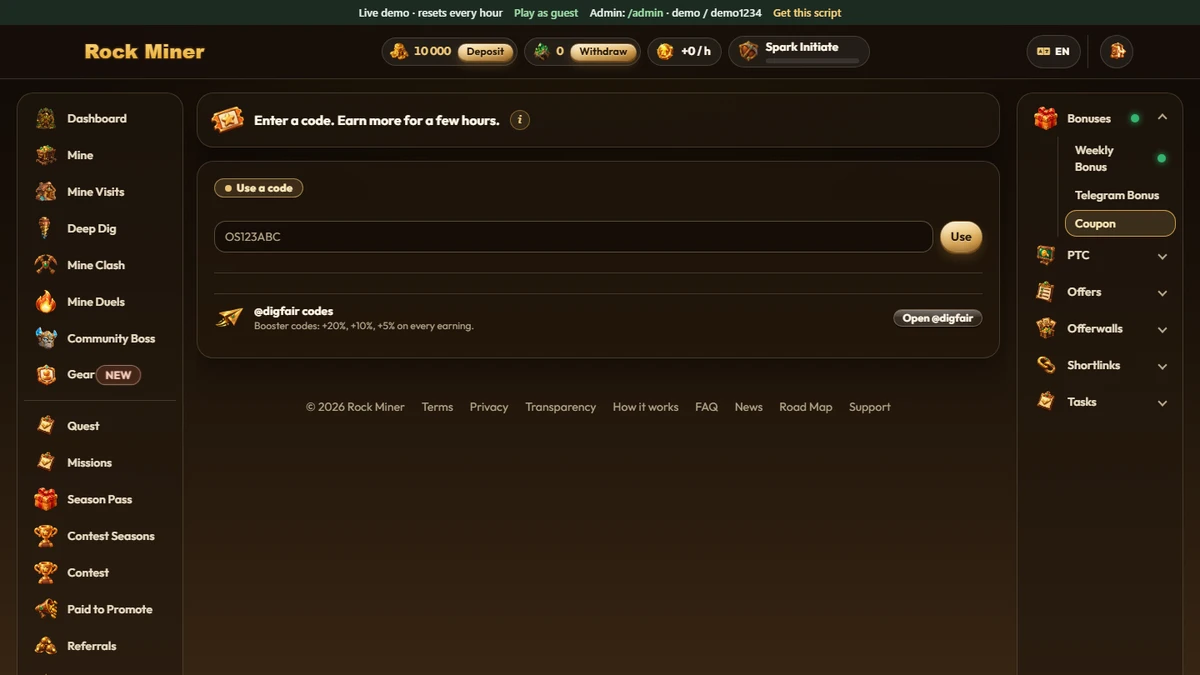1200x675 pixels.
Task: Open the Quest scroll icon
Action: click(x=46, y=426)
